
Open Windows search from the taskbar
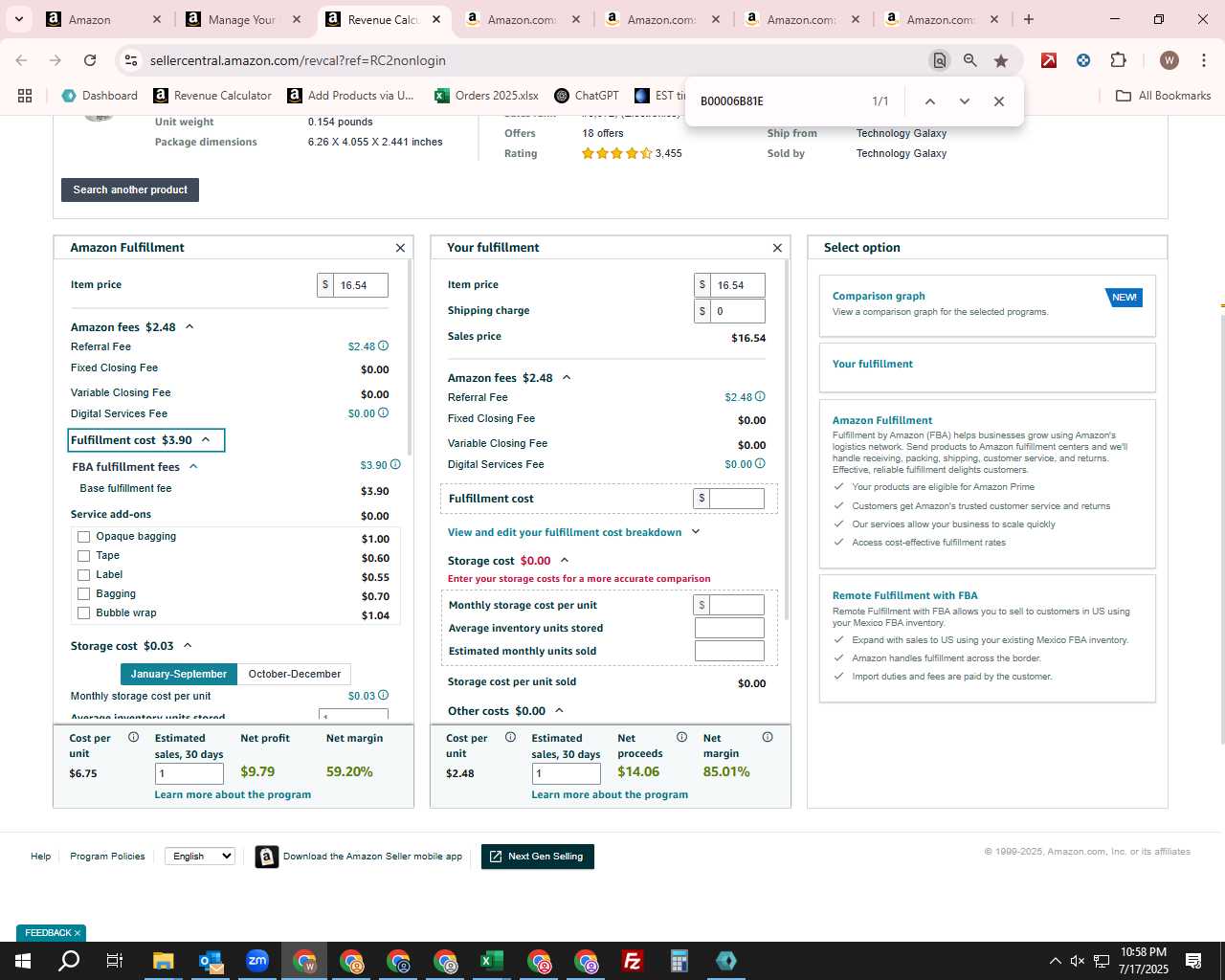pyautogui.click(x=69, y=961)
